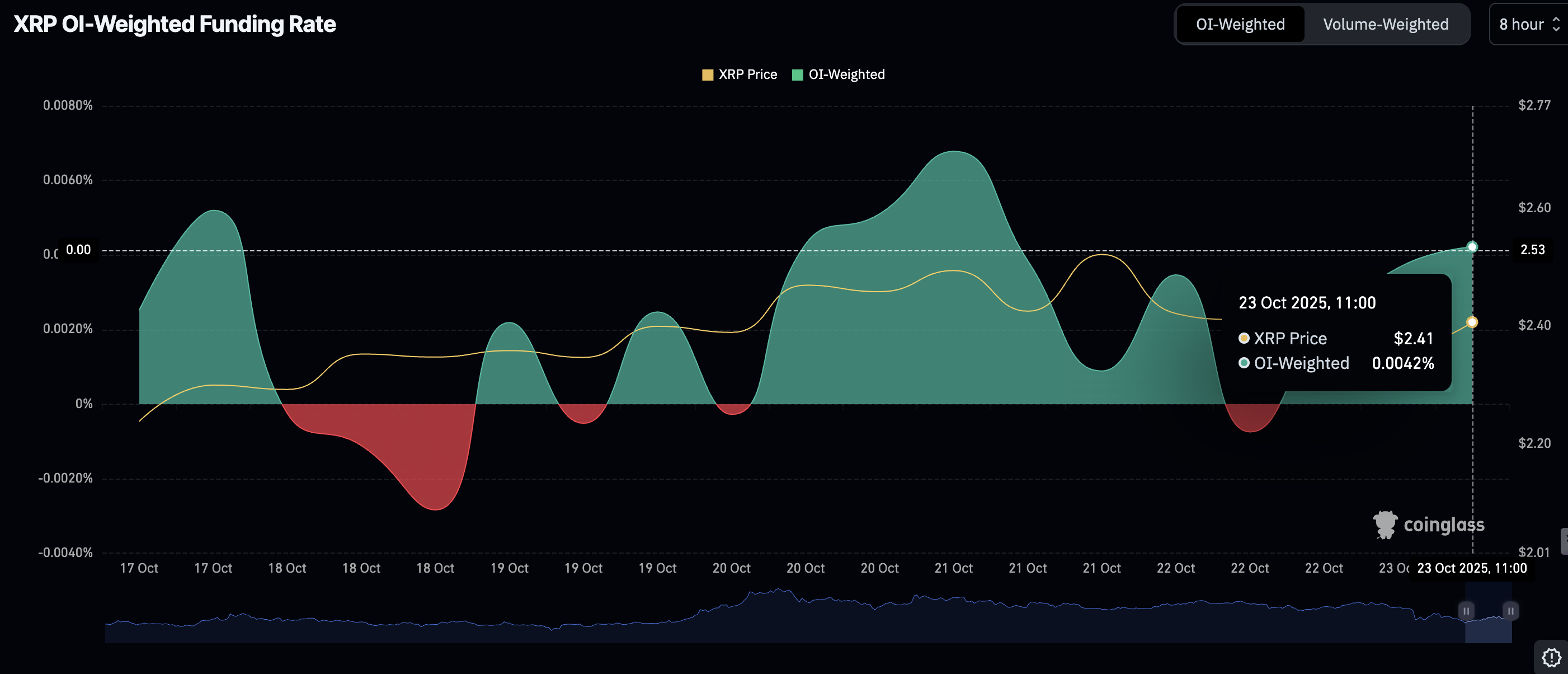Click right handle of range navigator

tap(1510, 611)
